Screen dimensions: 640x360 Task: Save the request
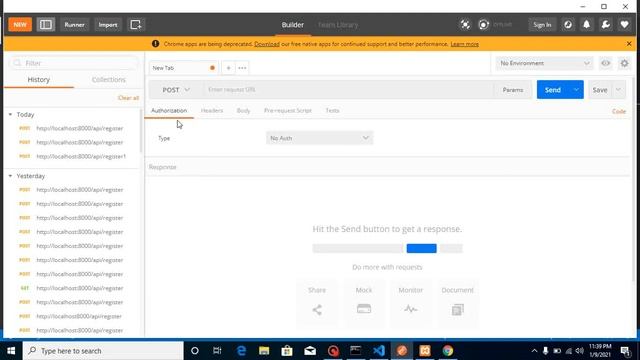[x=600, y=90]
